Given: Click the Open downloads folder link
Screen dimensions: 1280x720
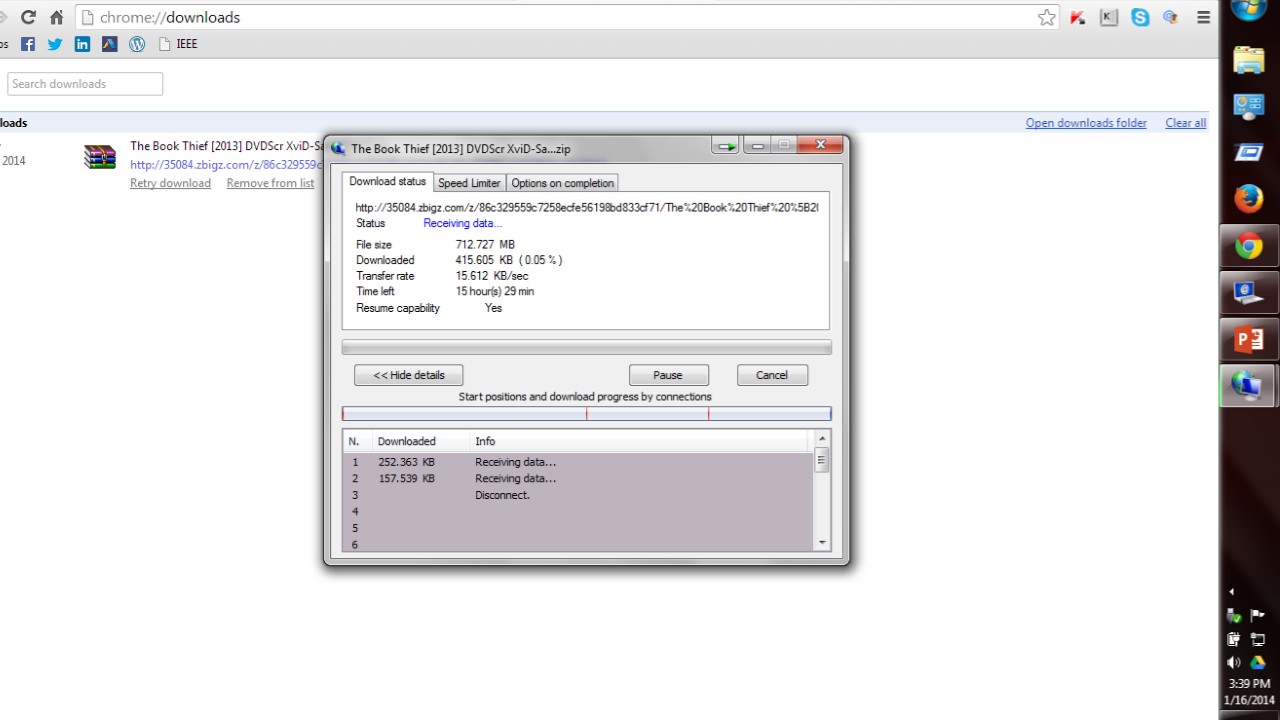Looking at the screenshot, I should point(1086,123).
